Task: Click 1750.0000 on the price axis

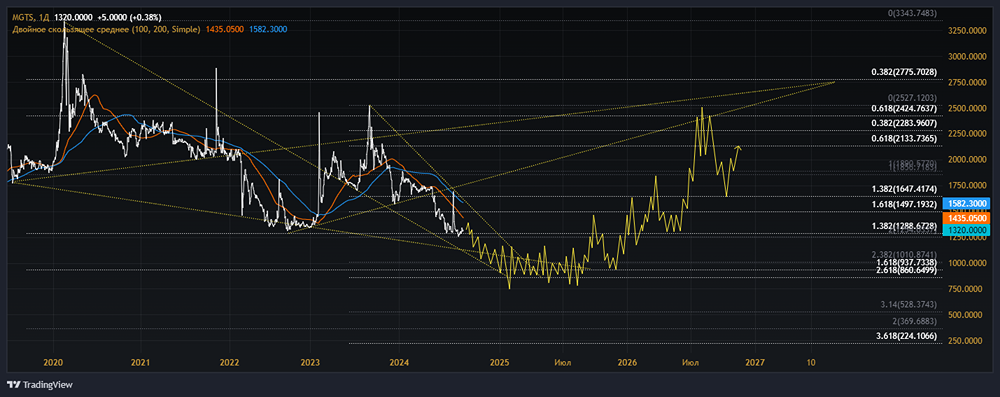Action: (966, 186)
